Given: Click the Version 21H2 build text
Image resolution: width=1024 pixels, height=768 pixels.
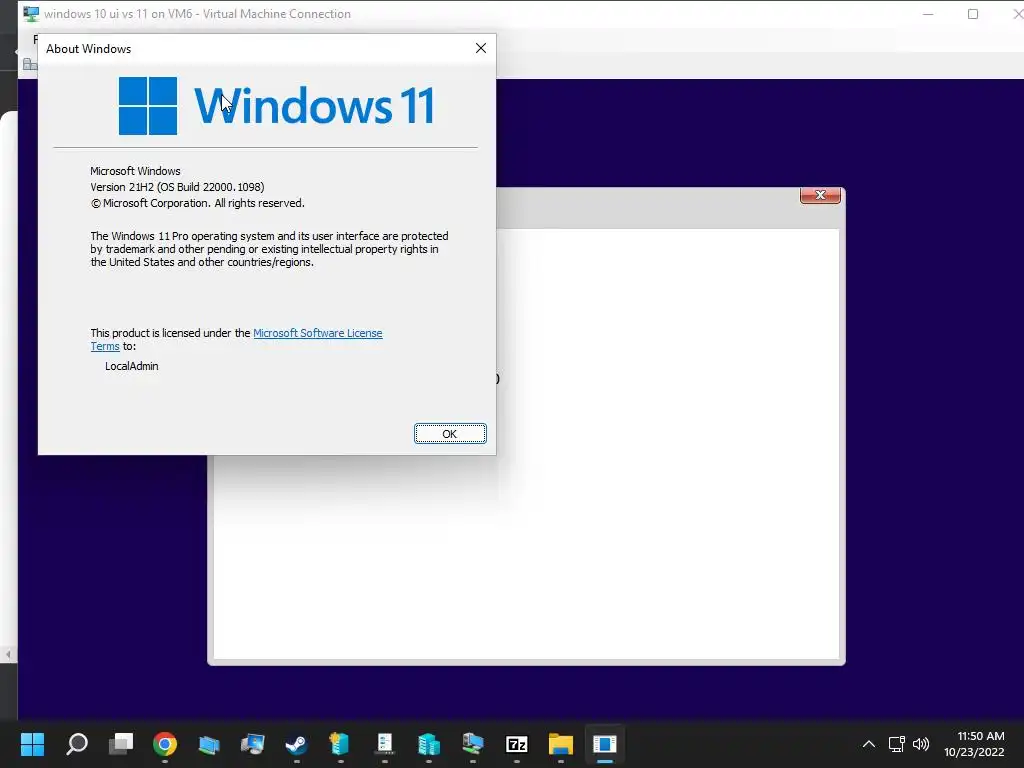Looking at the screenshot, I should click(177, 187).
